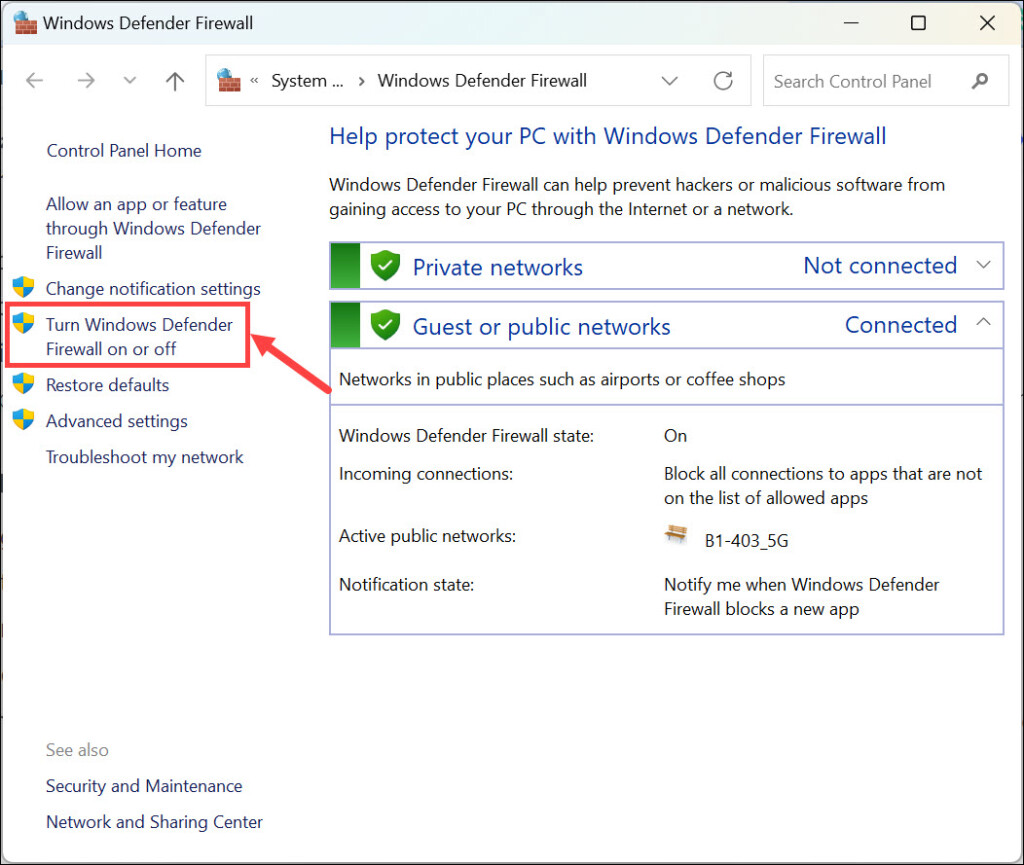Click the Back navigation arrow
1024x865 pixels.
[x=35, y=81]
